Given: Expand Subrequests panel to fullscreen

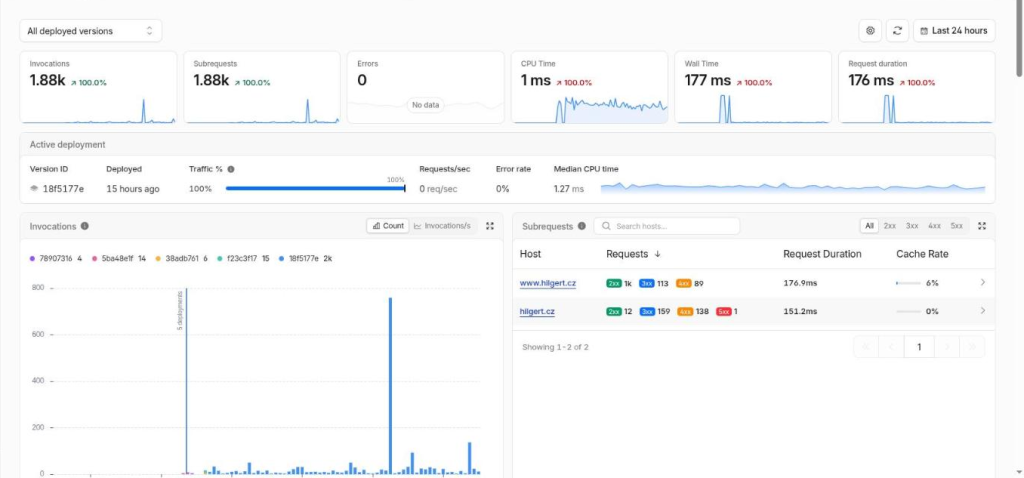Looking at the screenshot, I should click(x=982, y=226).
